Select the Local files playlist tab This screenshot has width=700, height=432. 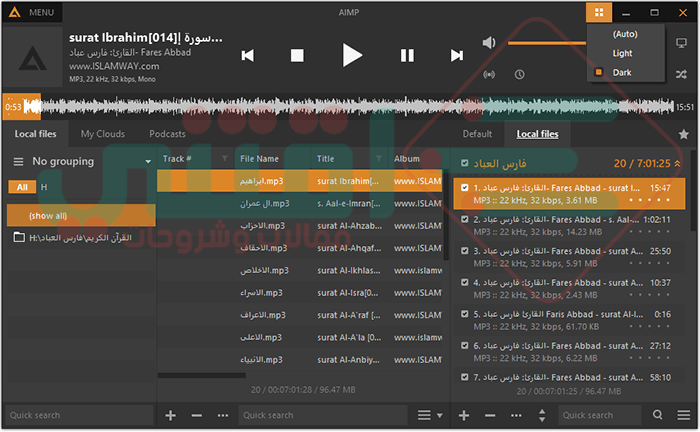click(x=538, y=134)
